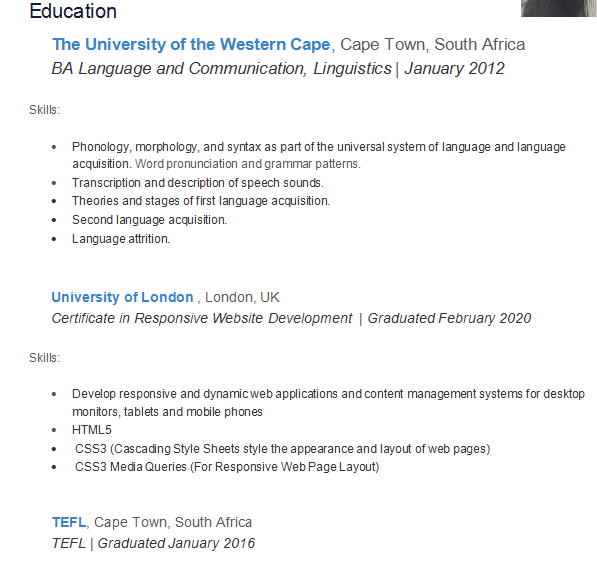Click the blue TEFL institution link
This screenshot has width=597, height=562.
click(x=69, y=522)
